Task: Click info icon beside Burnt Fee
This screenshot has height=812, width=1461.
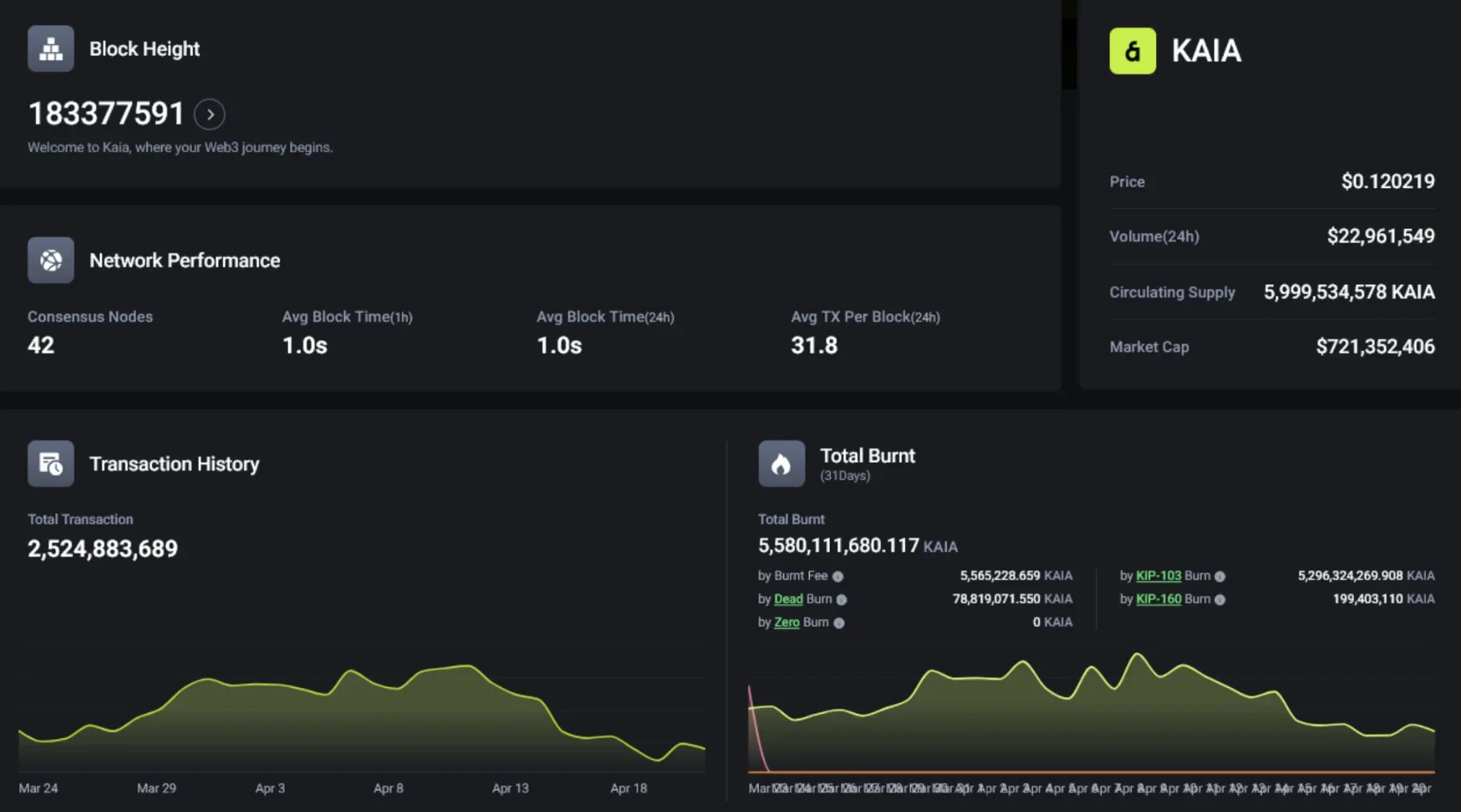Action: point(838,576)
